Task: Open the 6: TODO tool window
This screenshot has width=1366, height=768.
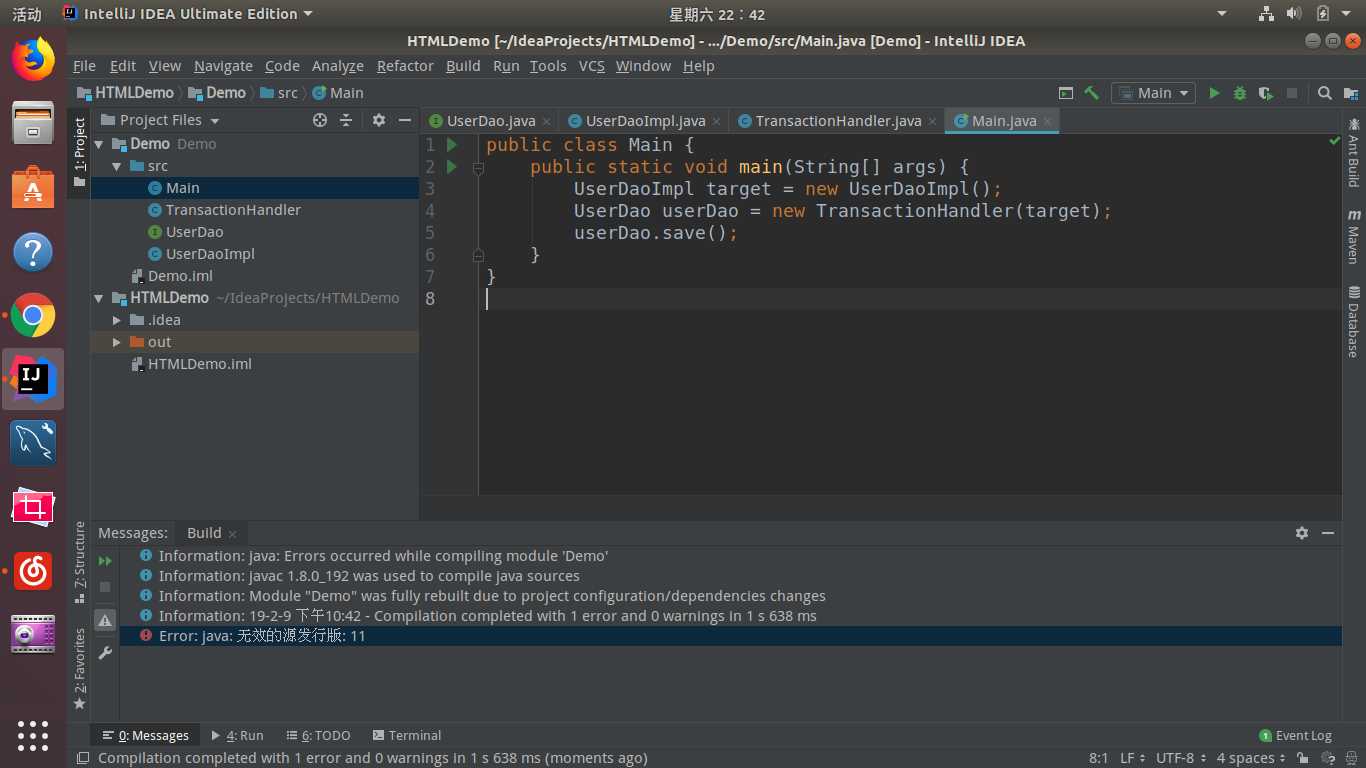Action: [x=318, y=736]
